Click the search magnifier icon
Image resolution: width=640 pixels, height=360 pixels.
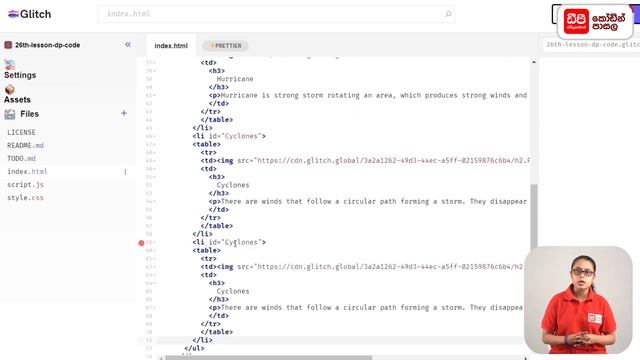point(448,14)
